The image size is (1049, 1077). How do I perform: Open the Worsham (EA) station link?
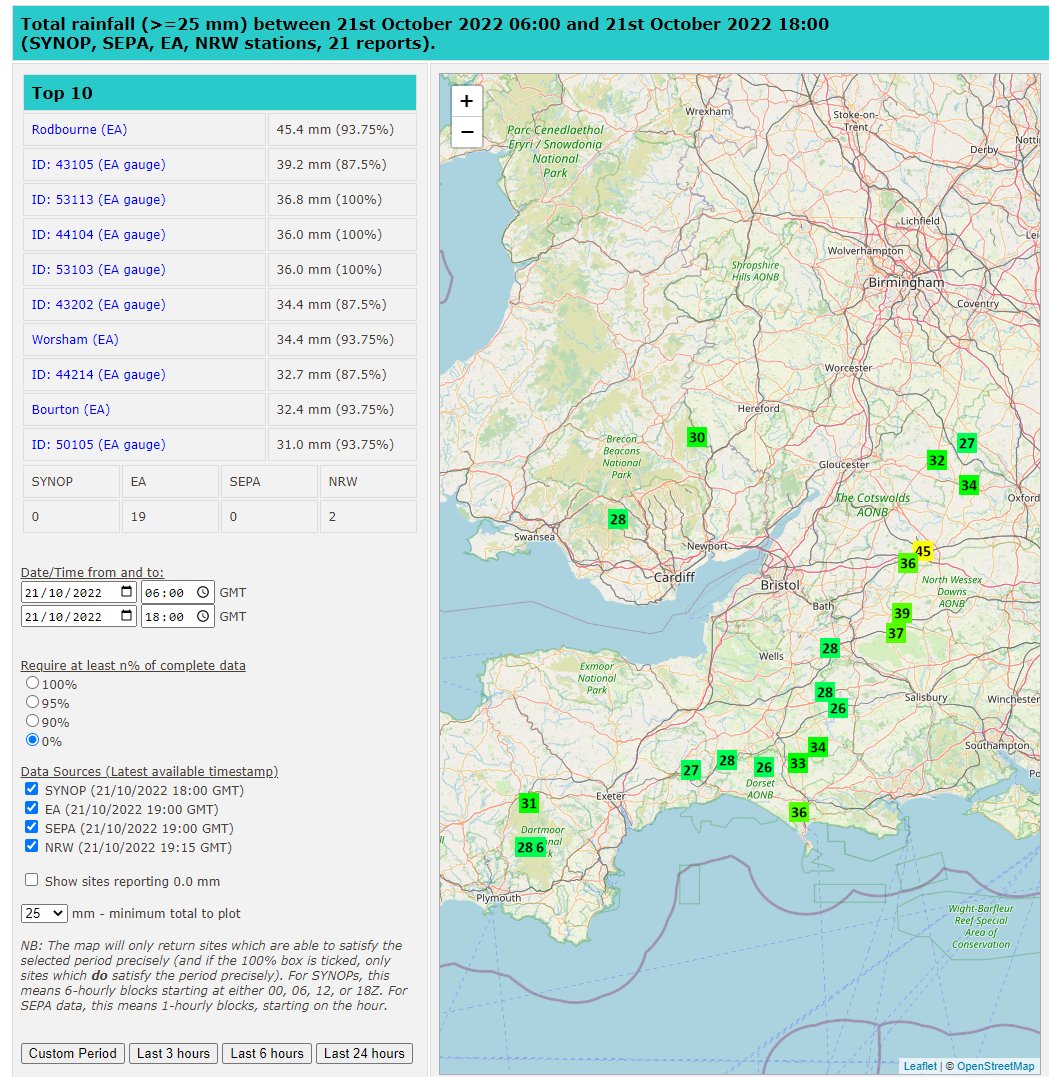pyautogui.click(x=75, y=340)
